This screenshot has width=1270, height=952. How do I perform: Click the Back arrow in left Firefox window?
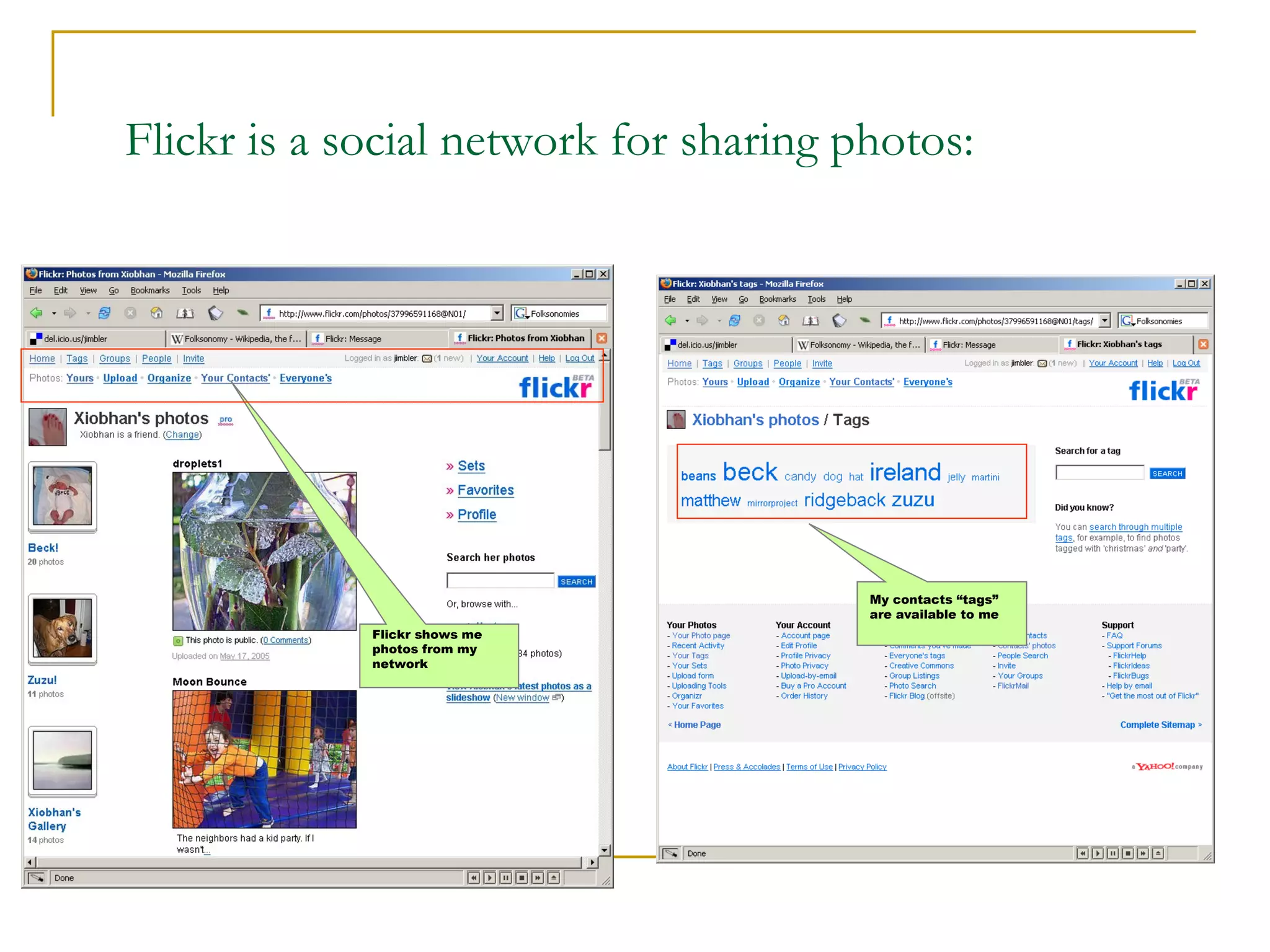pos(36,313)
